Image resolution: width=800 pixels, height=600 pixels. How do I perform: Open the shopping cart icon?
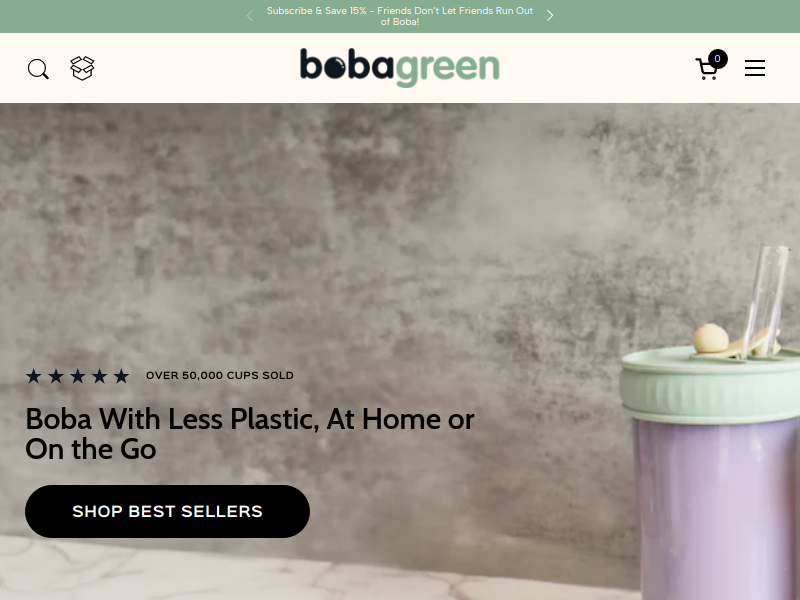click(707, 69)
